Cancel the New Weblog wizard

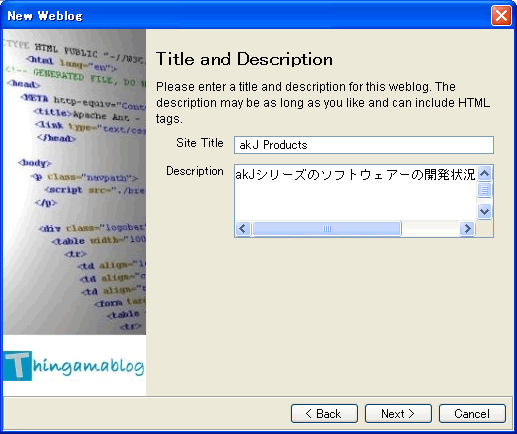point(472,414)
